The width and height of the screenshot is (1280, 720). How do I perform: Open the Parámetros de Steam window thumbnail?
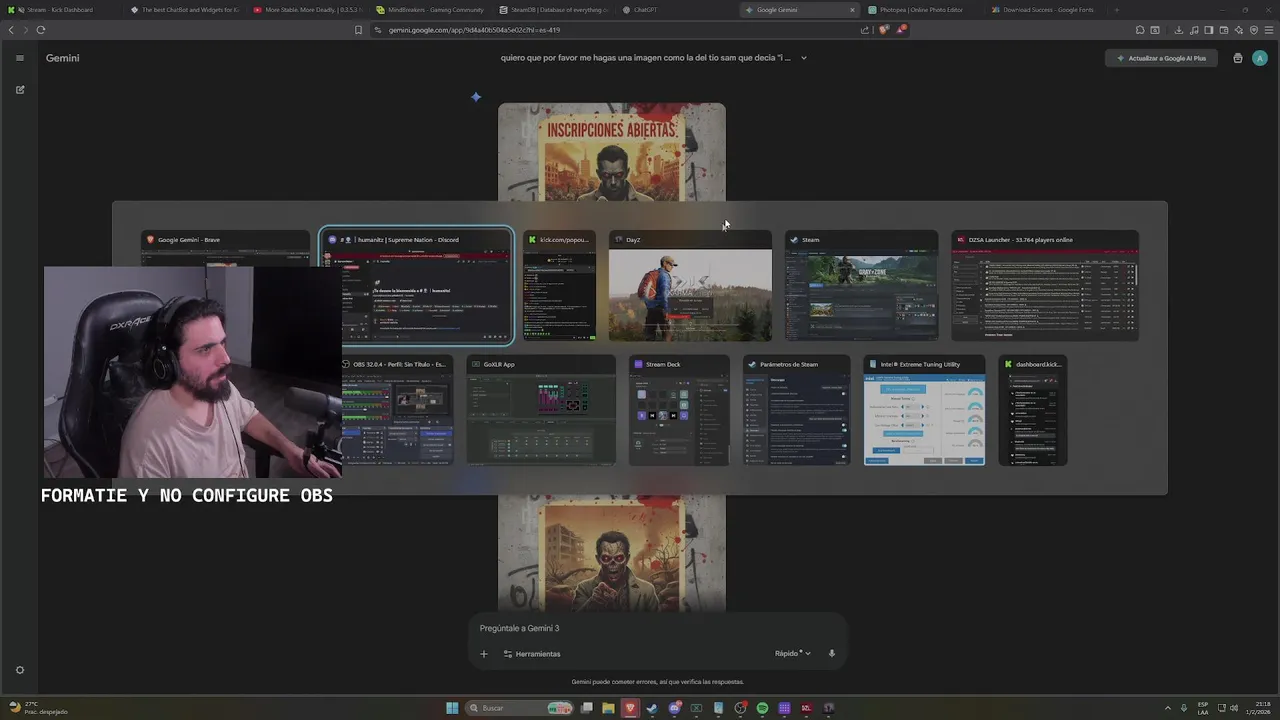coord(796,410)
